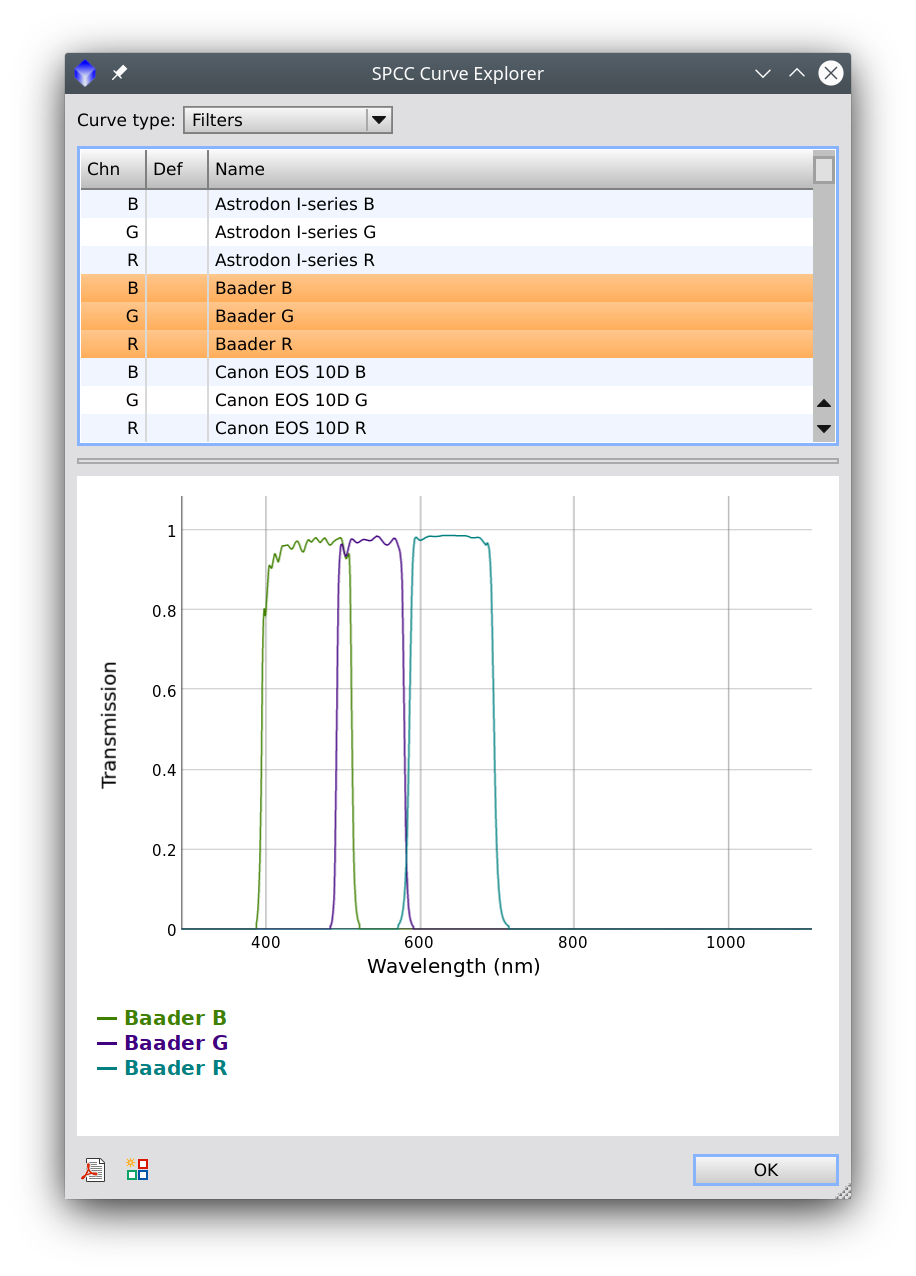Select the Canon EOS 10D G row
Screen dimensions: 916x1276
click(x=446, y=400)
